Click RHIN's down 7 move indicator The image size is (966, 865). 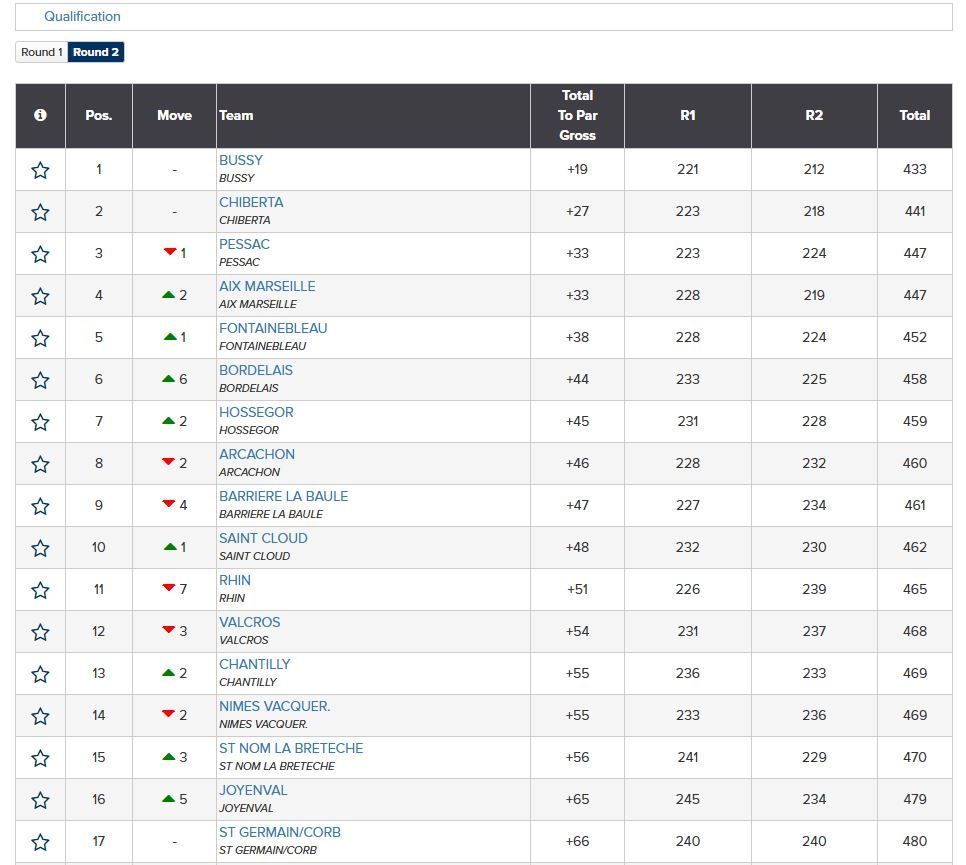click(174, 590)
